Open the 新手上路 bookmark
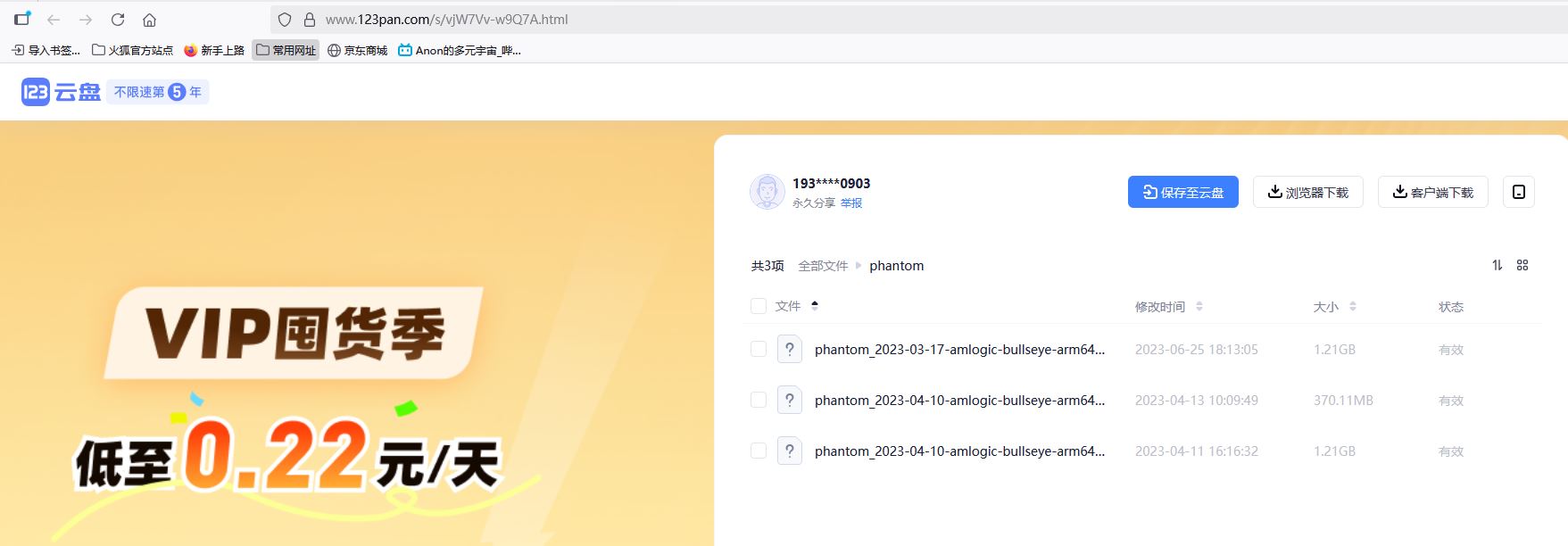This screenshot has width=1568, height=546. coord(214,50)
